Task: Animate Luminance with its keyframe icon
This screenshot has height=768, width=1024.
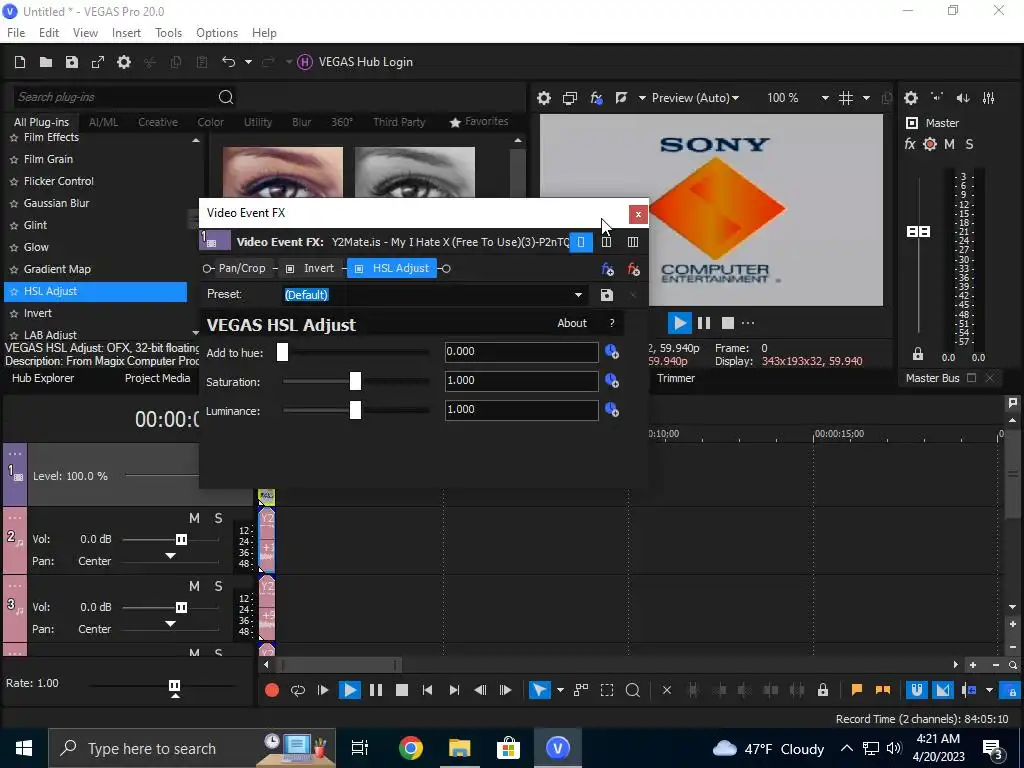Action: coord(611,410)
